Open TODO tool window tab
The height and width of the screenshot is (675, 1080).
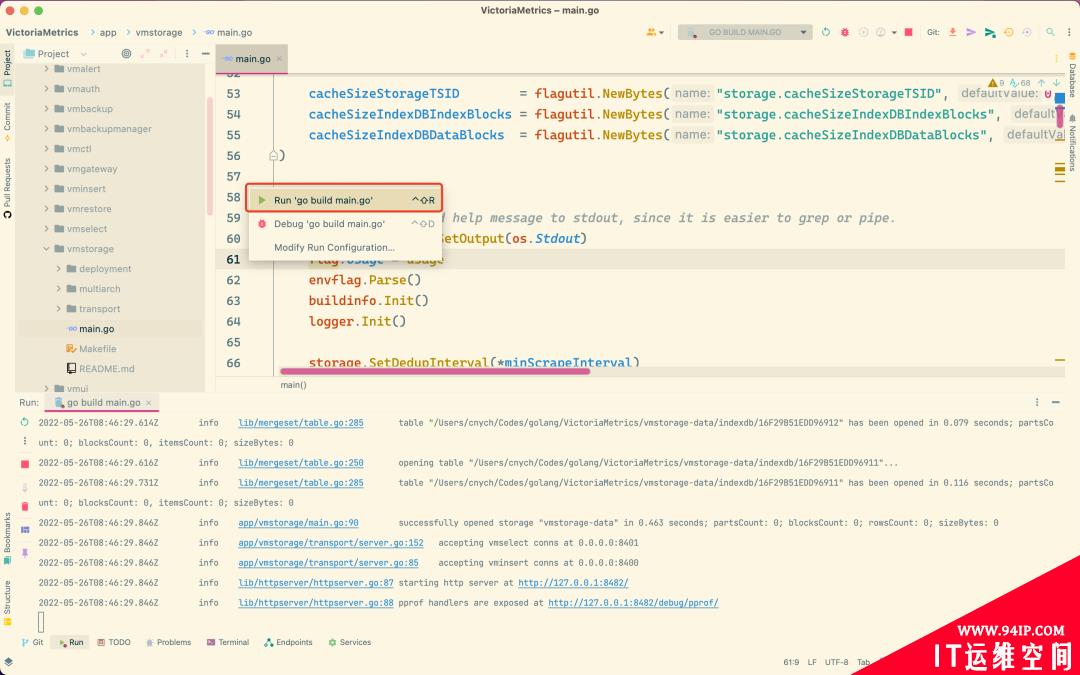(x=114, y=642)
